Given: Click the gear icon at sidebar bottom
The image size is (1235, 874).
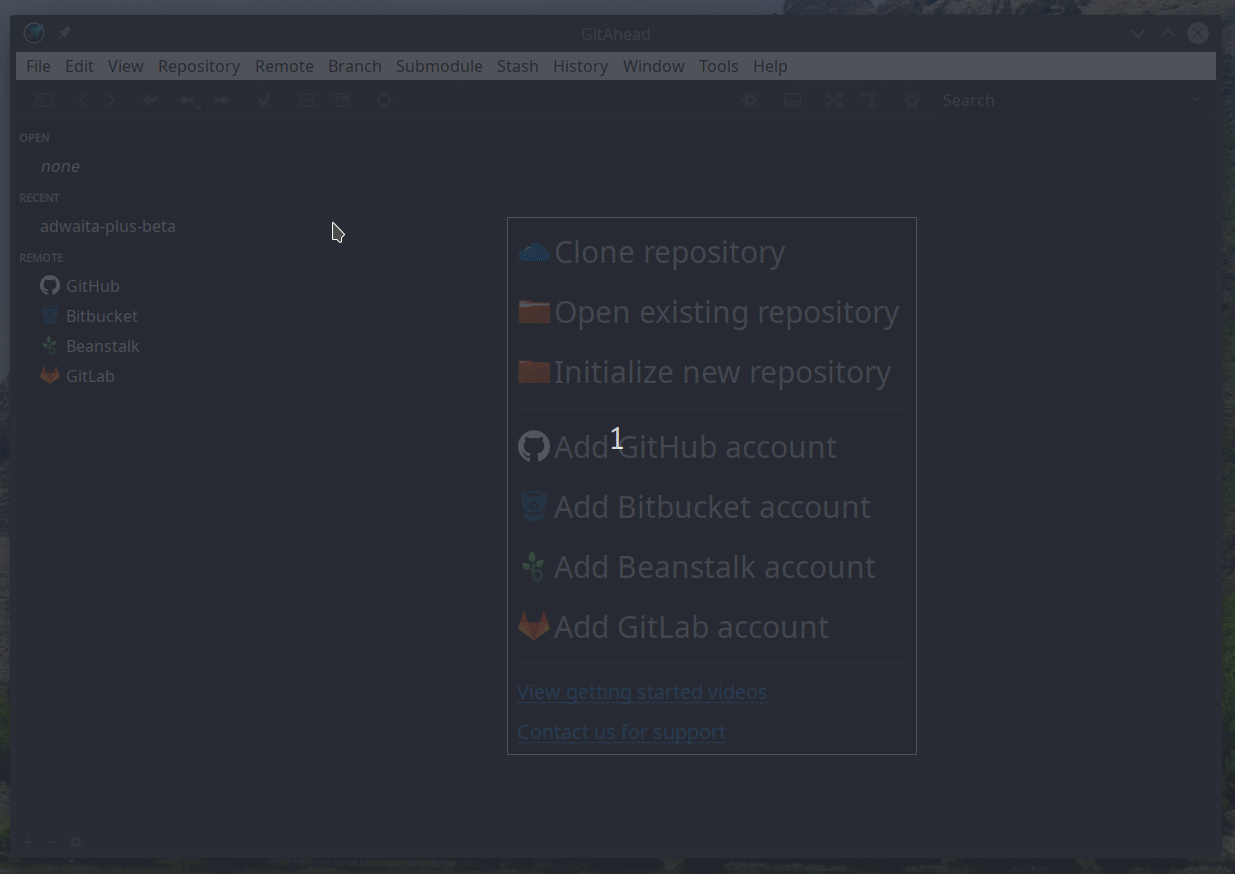Looking at the screenshot, I should click(76, 842).
